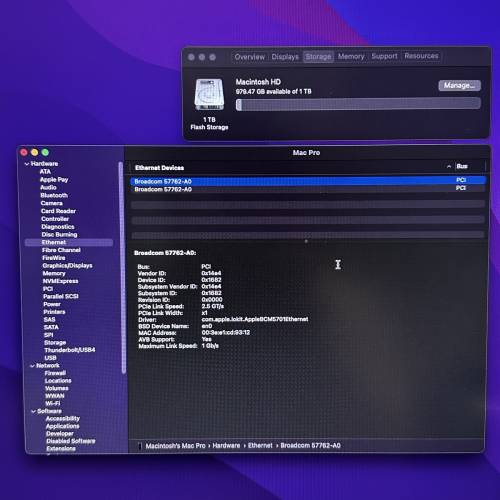500x500 pixels.
Task: Select Firewall under Network
Action: pyautogui.click(x=55, y=373)
